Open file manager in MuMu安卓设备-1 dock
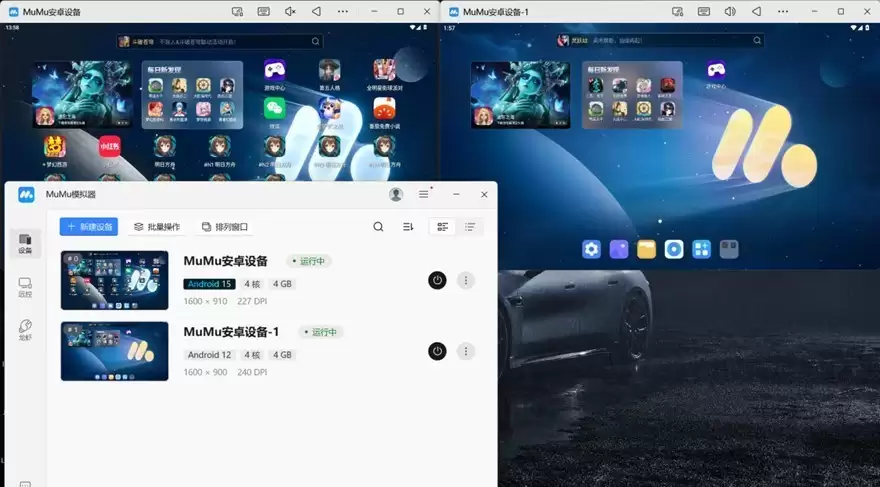Viewport: 880px width, 487px height. (x=647, y=249)
